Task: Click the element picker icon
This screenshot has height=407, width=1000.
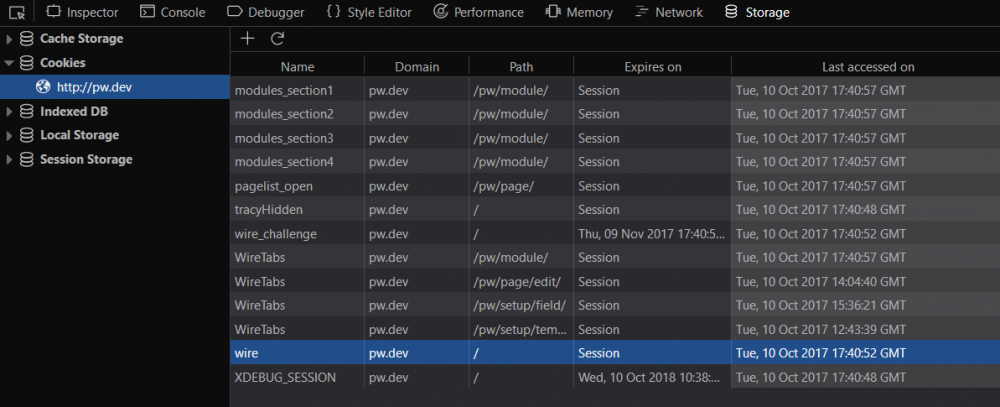Action: coord(17,13)
